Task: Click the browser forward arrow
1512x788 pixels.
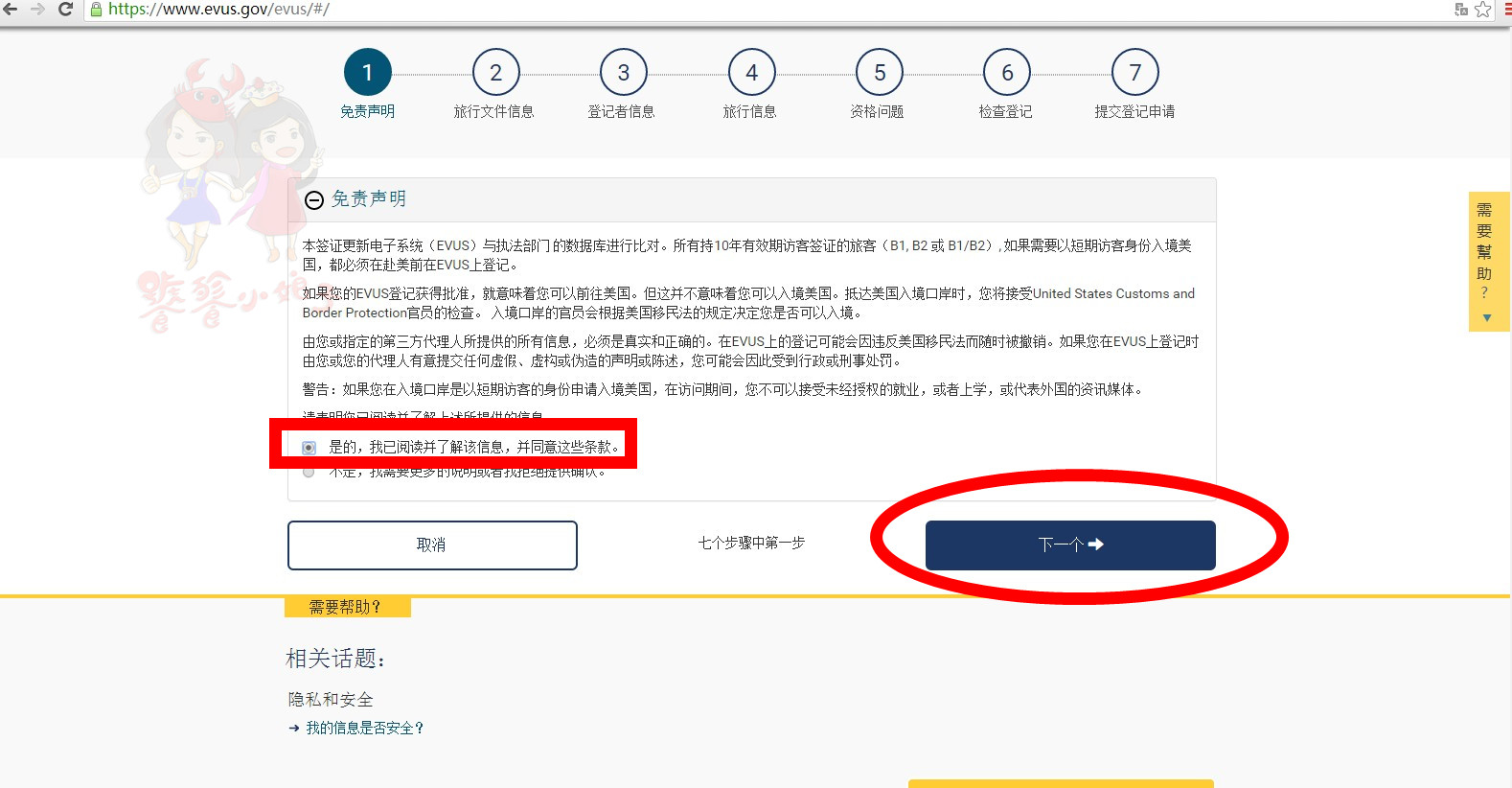Action: tap(38, 9)
